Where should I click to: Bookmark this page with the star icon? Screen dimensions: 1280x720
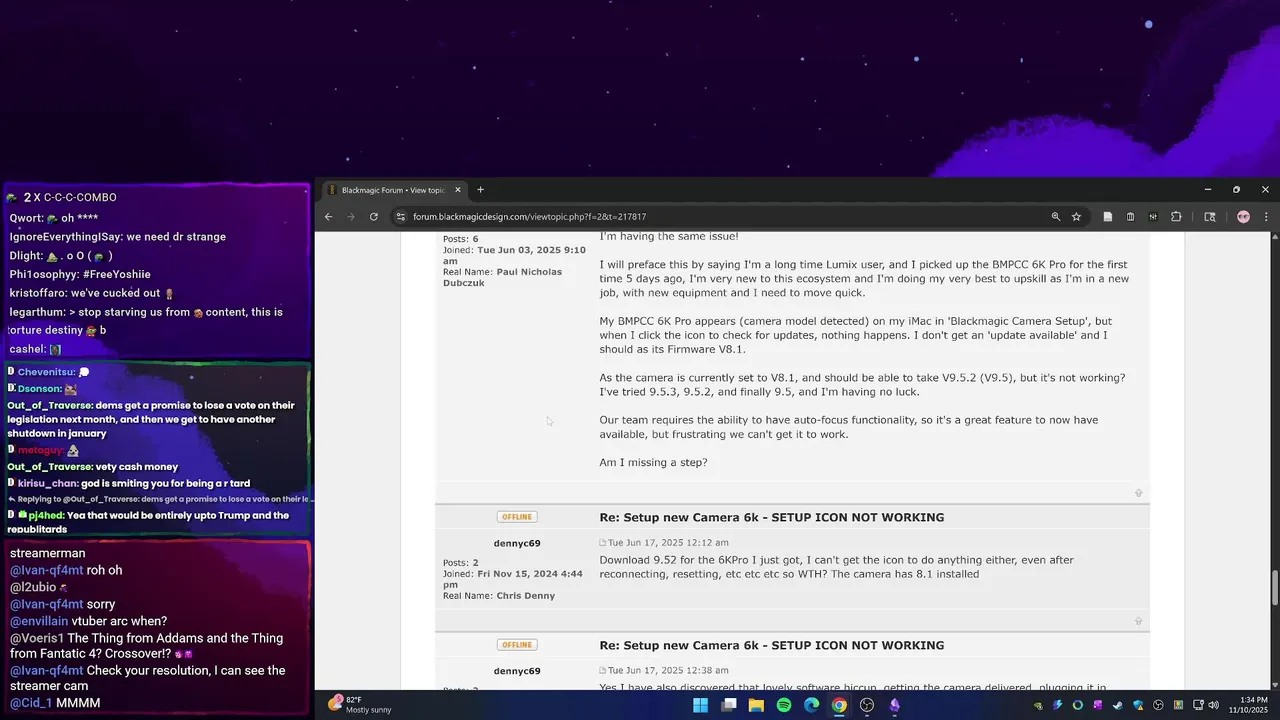[1076, 217]
